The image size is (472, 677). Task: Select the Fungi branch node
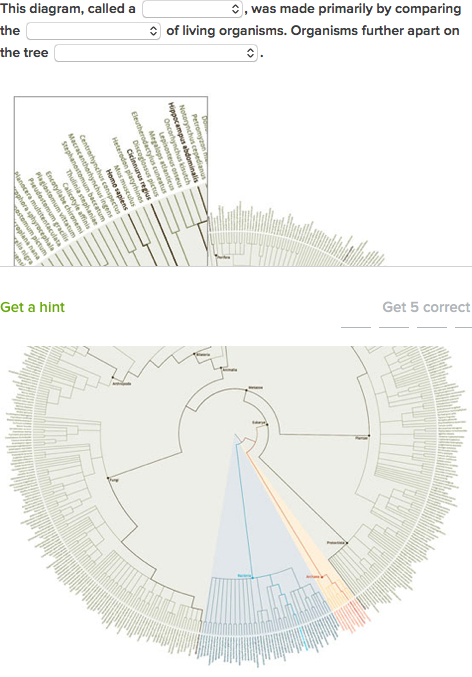[x=111, y=479]
